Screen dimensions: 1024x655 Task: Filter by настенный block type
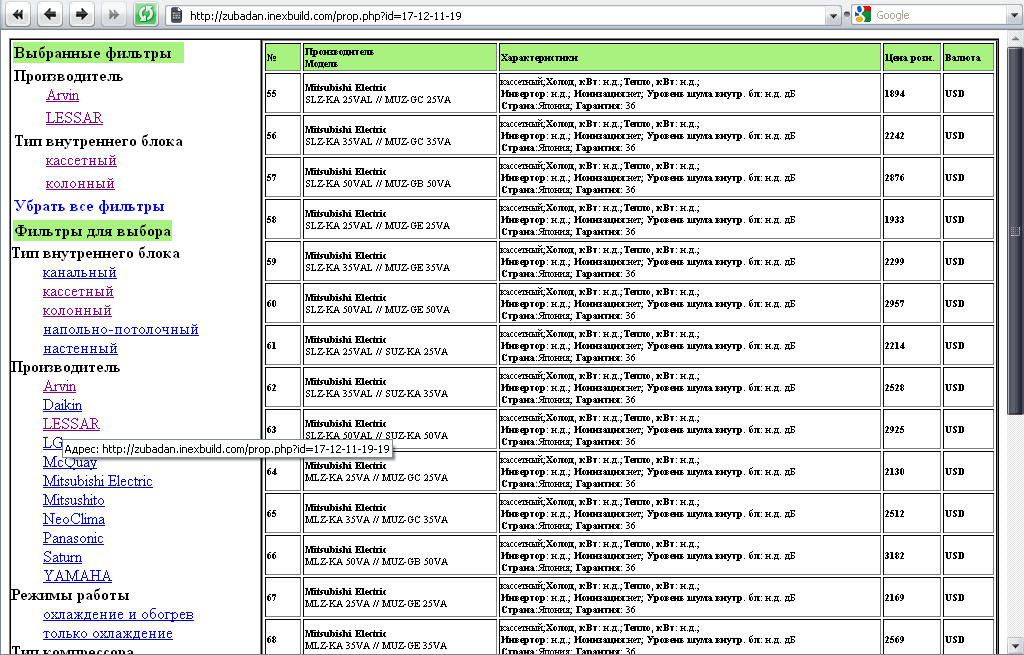coord(80,349)
